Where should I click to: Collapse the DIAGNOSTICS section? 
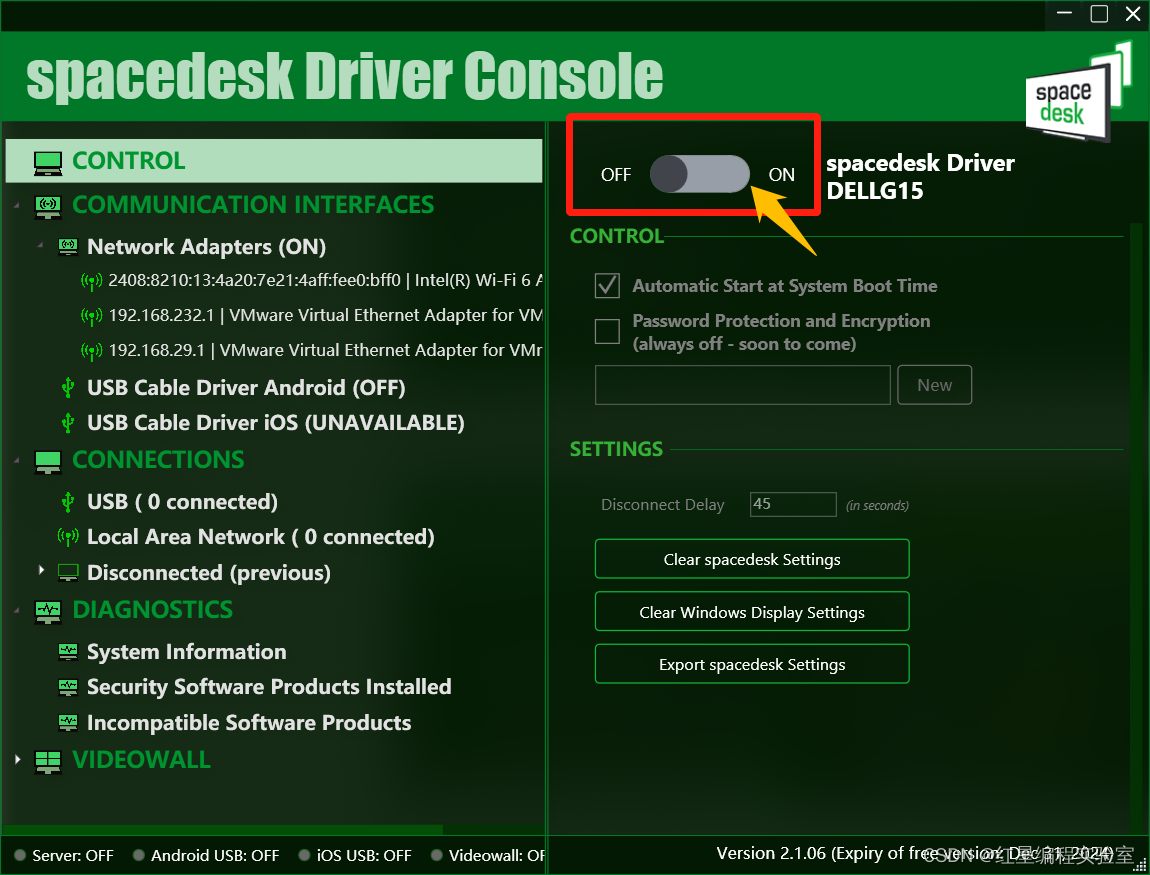(x=17, y=611)
